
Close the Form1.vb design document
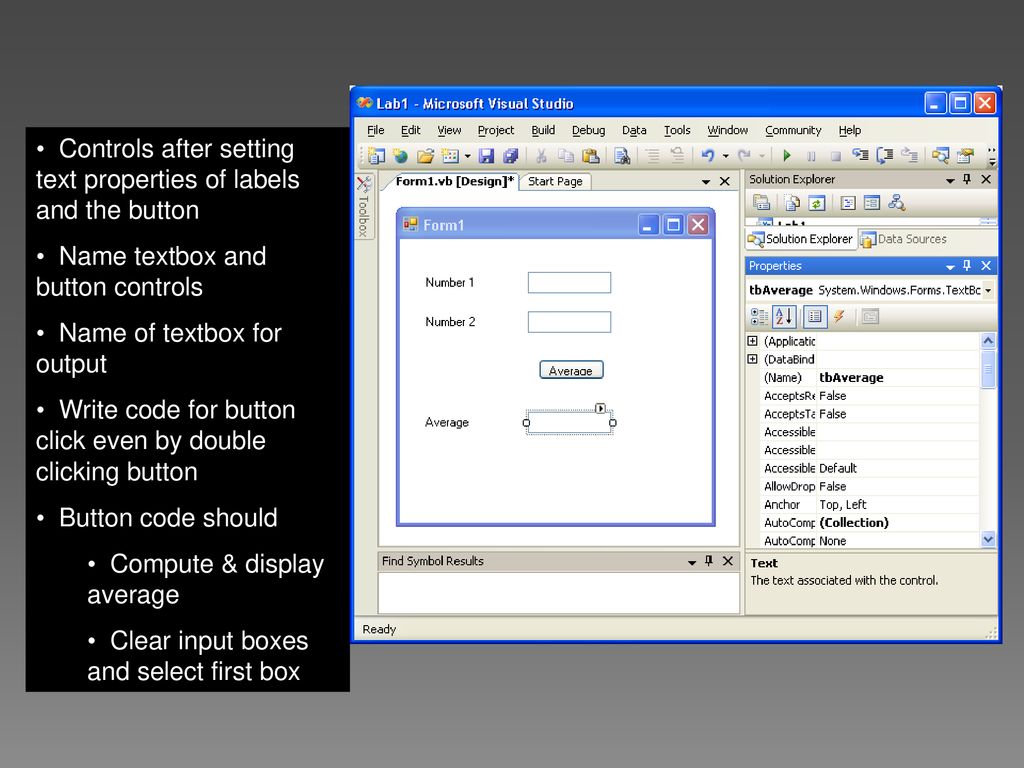point(725,182)
